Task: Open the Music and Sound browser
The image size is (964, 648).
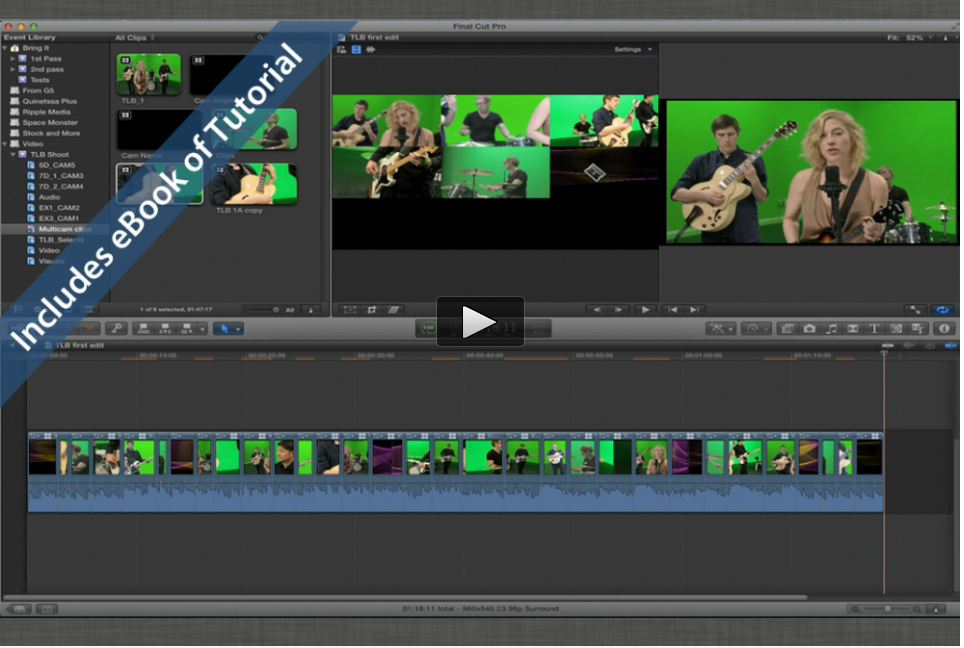Action: pos(831,329)
